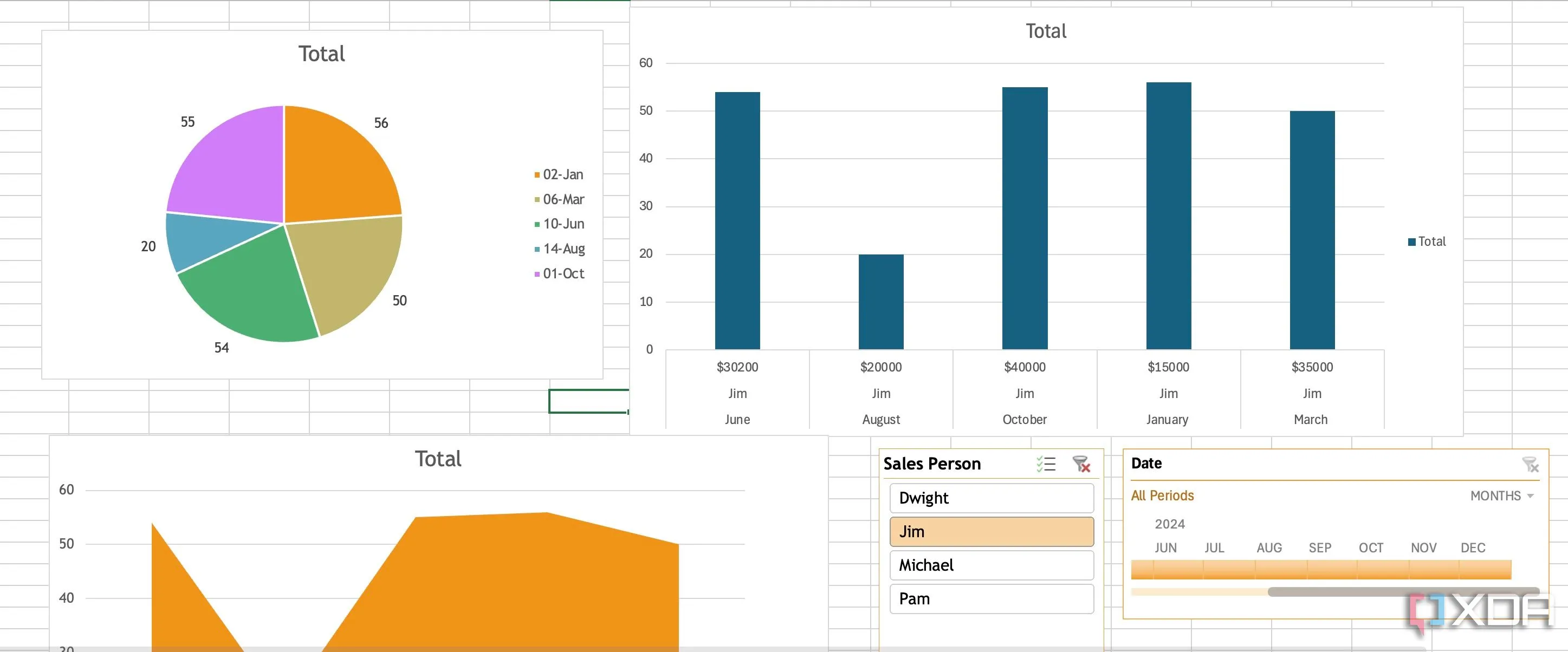The image size is (1568, 652).
Task: Click the $30200 axis label
Action: pyautogui.click(x=737, y=367)
